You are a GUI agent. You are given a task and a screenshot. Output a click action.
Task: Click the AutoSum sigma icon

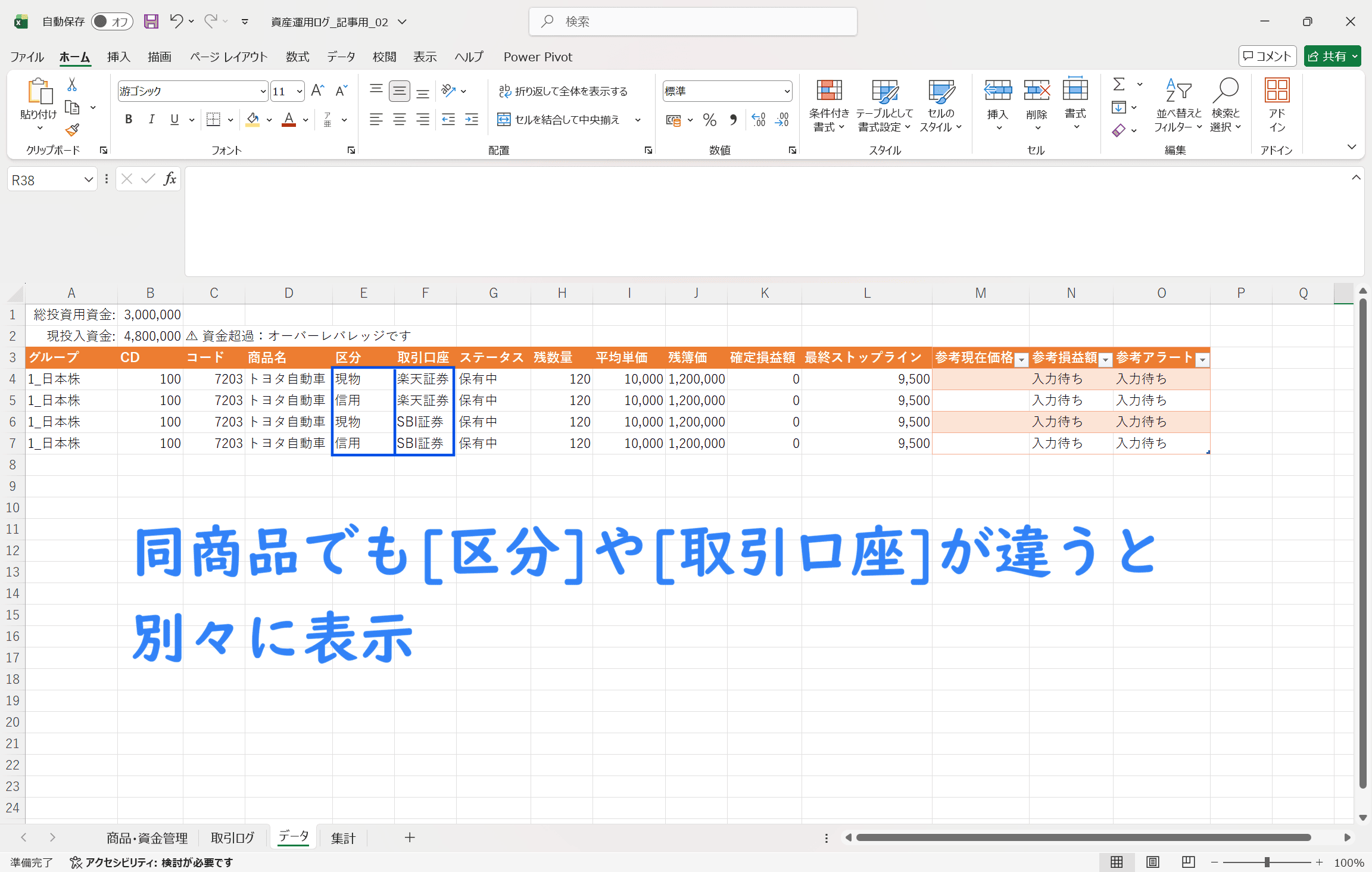(x=1119, y=85)
